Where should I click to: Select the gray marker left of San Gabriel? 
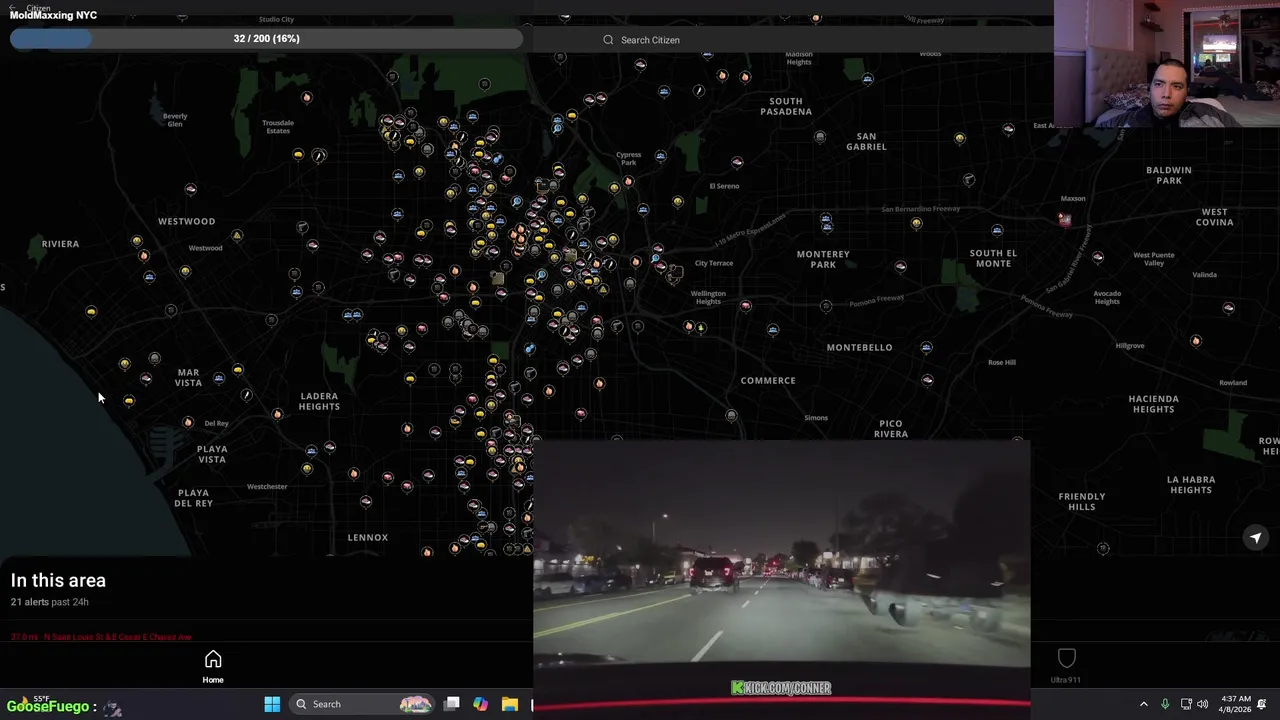(x=820, y=137)
